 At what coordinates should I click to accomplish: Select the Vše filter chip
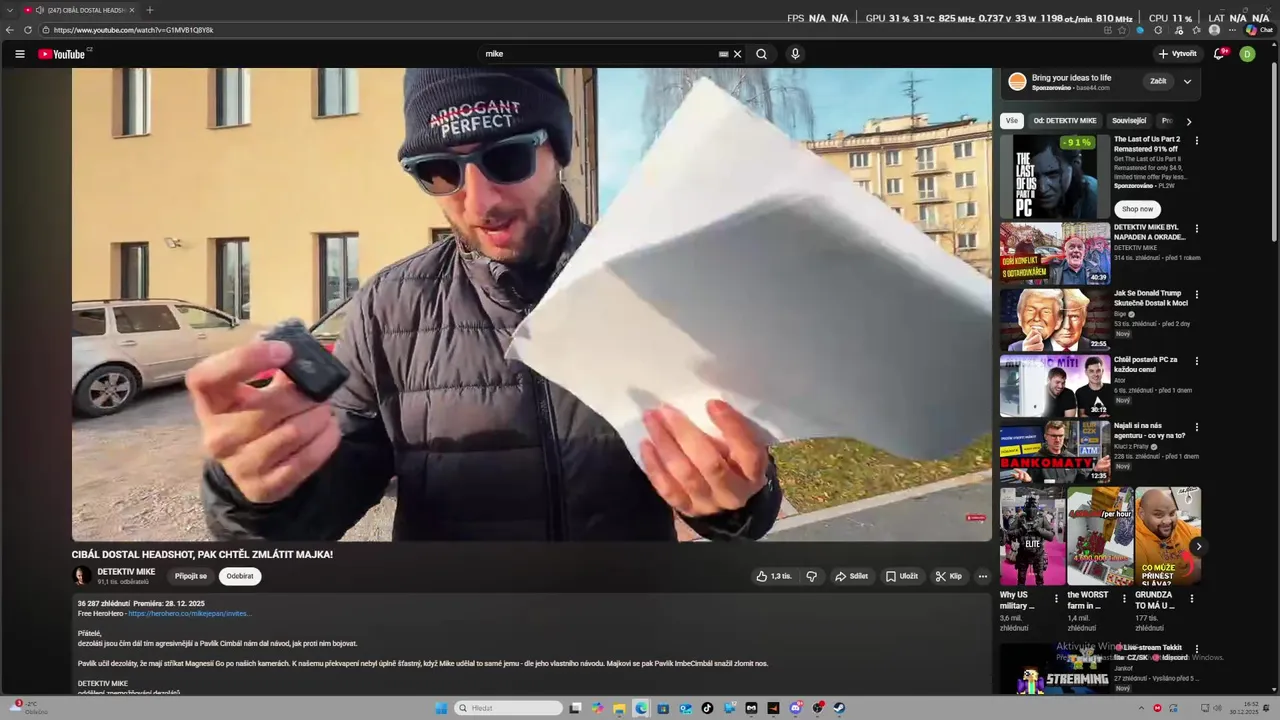pos(1011,121)
